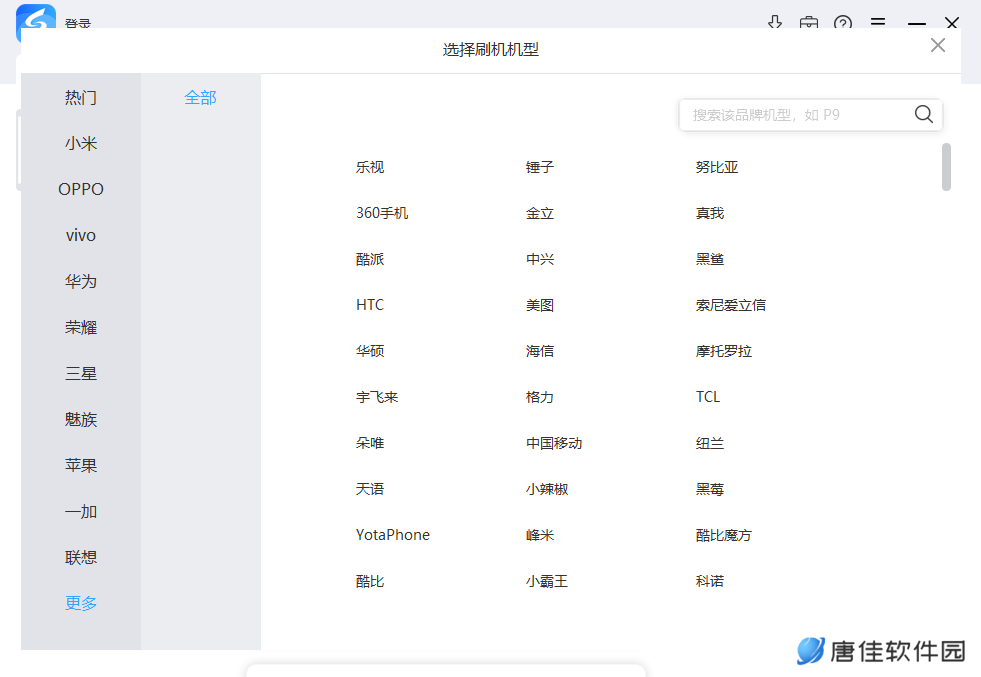Open the help question mark icon

[843, 23]
